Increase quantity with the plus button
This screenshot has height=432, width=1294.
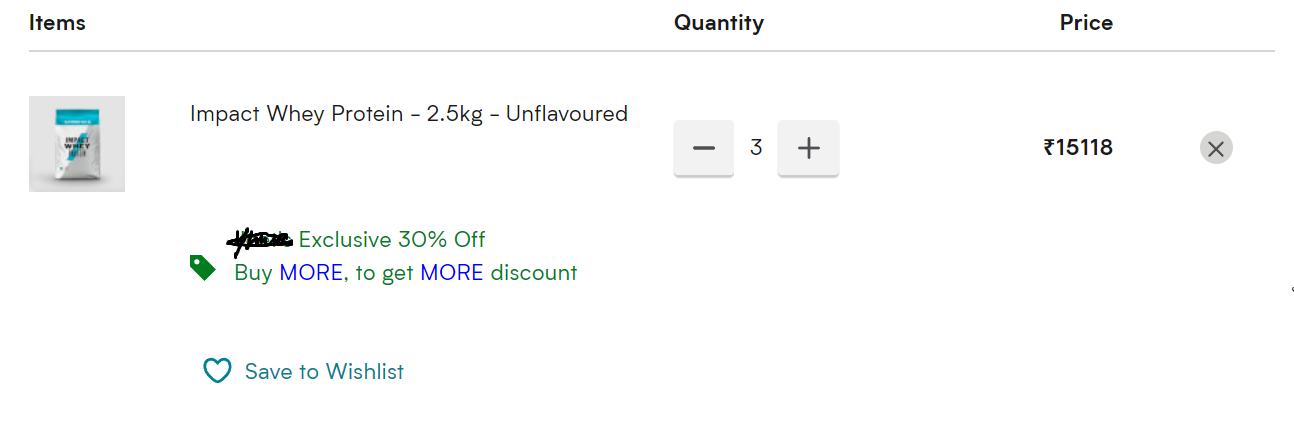[x=808, y=148]
